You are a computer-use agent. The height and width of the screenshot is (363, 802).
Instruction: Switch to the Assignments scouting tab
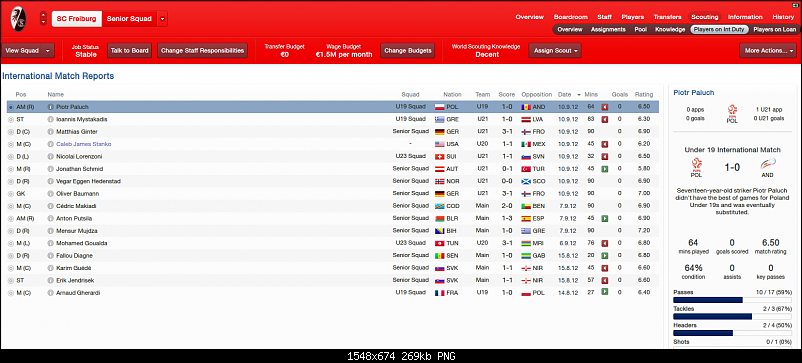click(608, 30)
